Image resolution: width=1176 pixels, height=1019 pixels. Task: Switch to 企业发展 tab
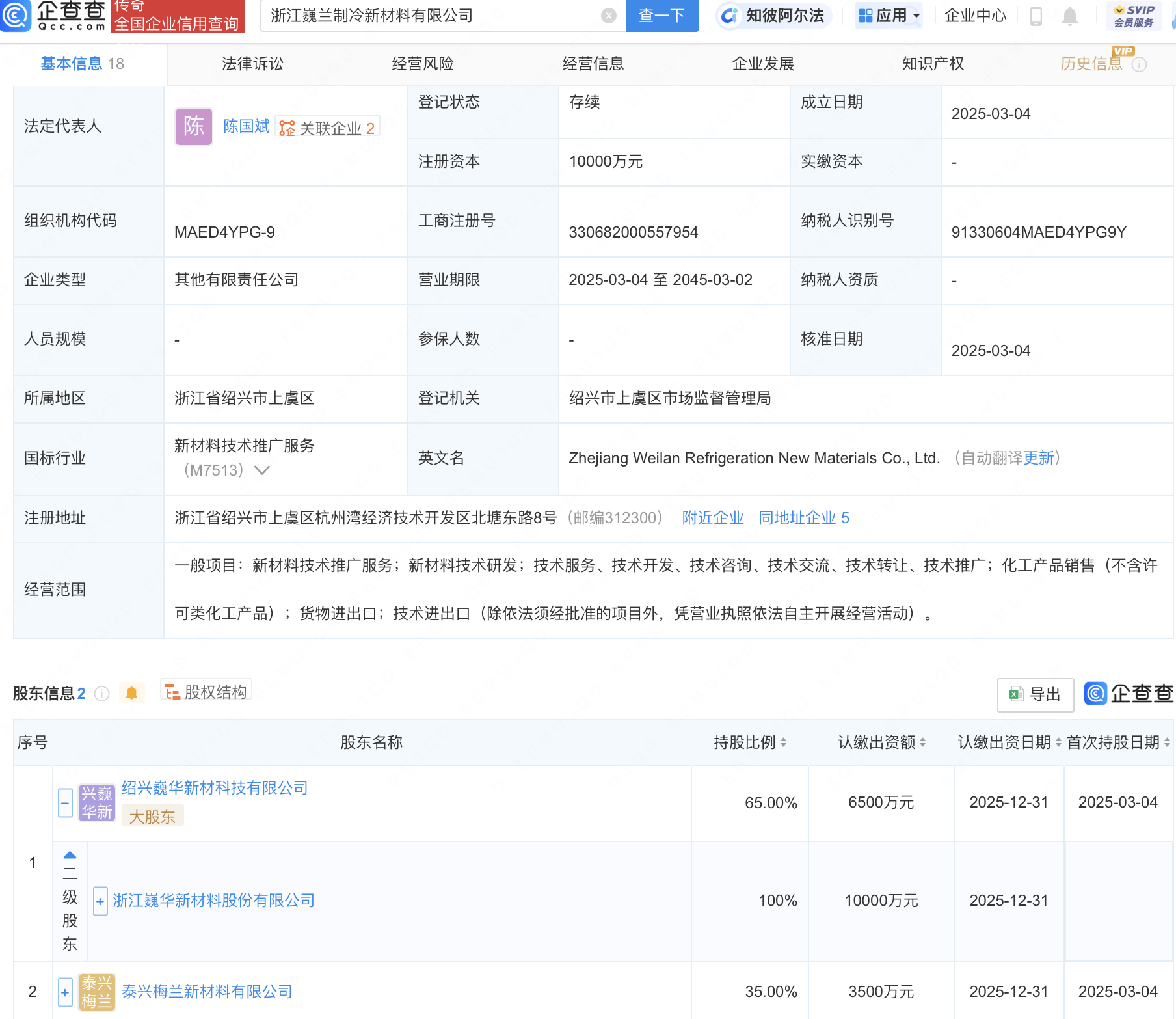click(763, 64)
